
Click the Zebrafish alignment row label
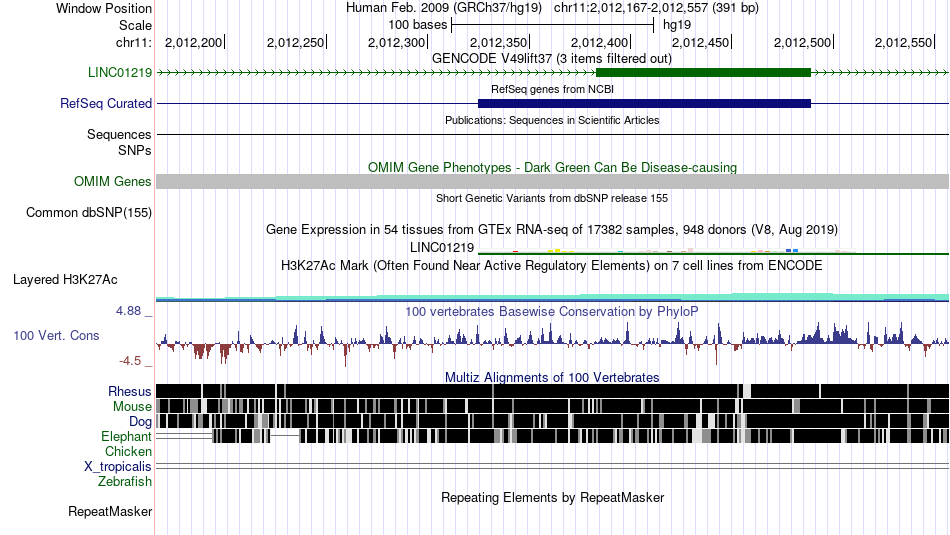click(125, 482)
